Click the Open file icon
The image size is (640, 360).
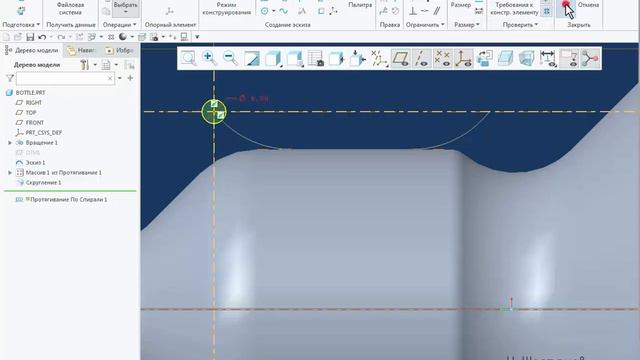click(x=18, y=37)
